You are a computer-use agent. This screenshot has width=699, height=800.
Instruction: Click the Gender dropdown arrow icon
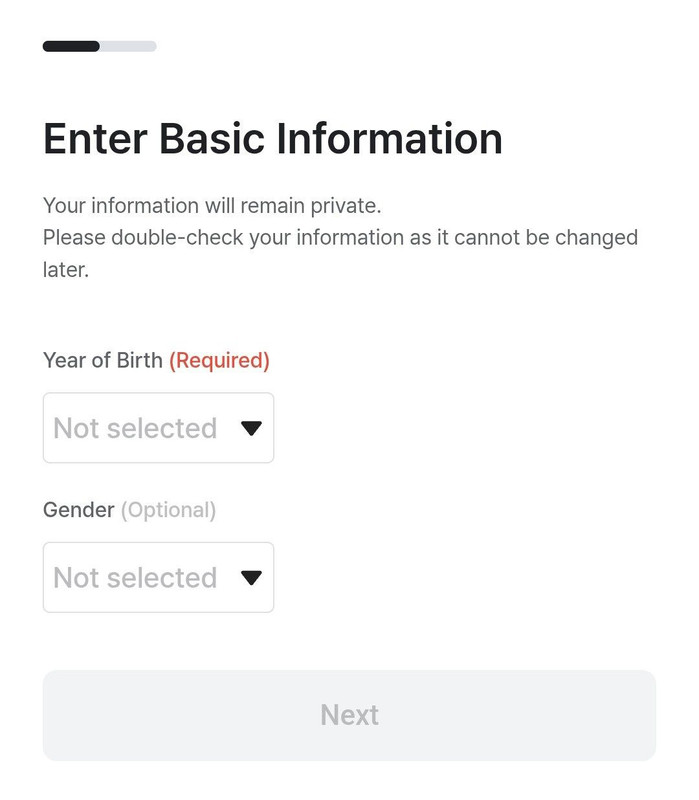pyautogui.click(x=251, y=578)
